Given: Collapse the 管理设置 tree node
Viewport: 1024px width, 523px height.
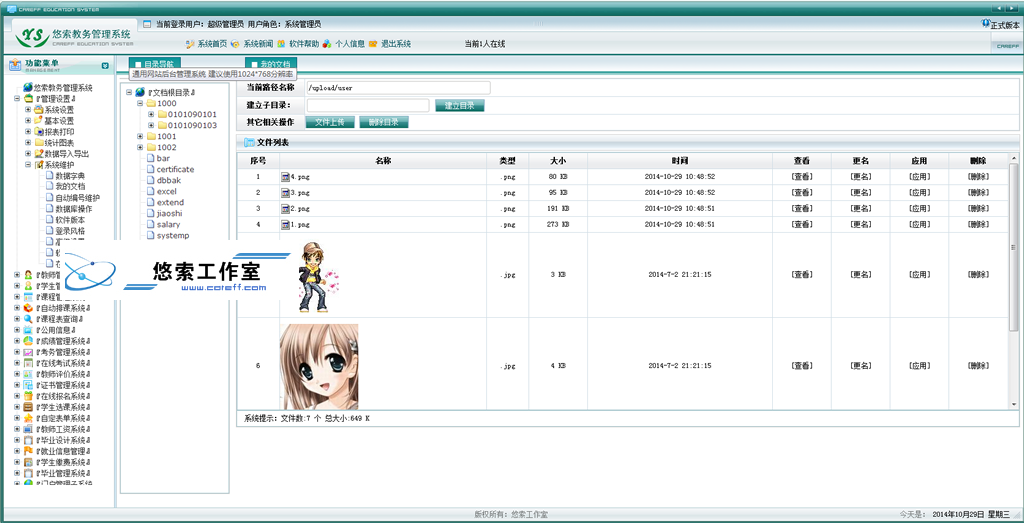Looking at the screenshot, I should (x=17, y=99).
